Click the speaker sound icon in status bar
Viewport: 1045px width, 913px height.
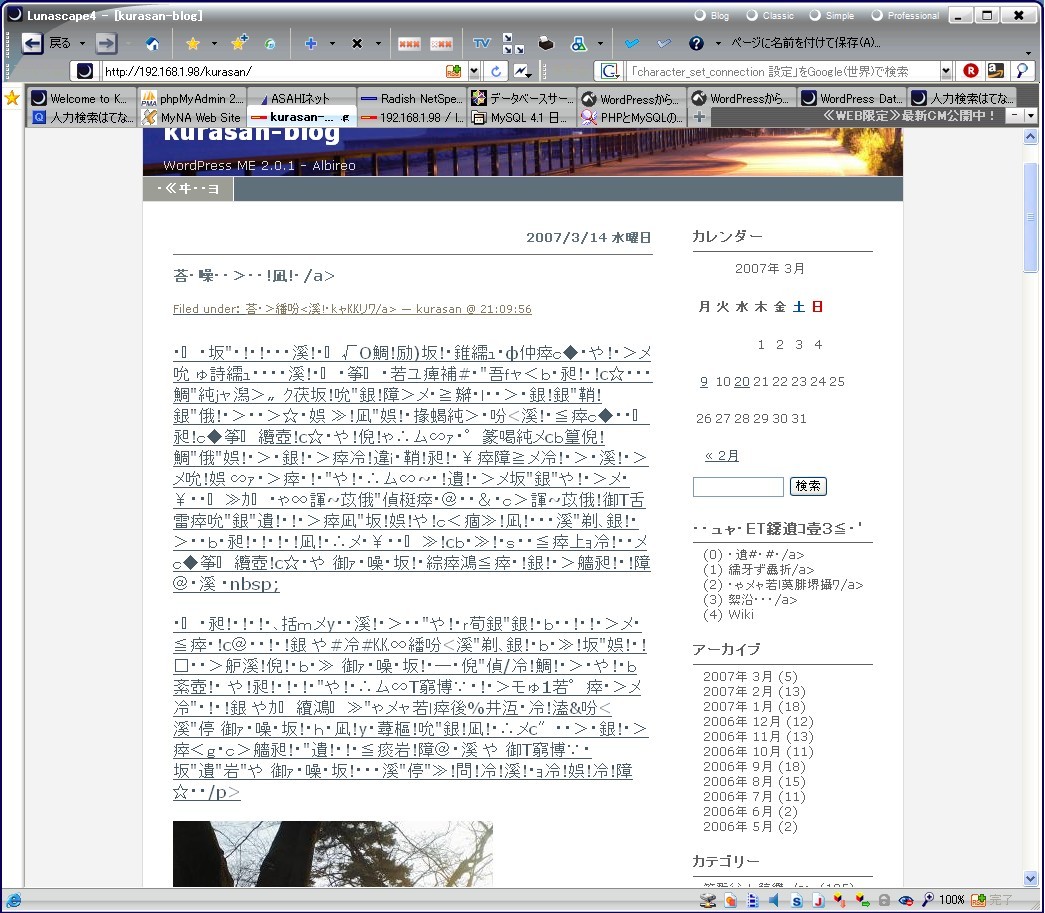774,900
